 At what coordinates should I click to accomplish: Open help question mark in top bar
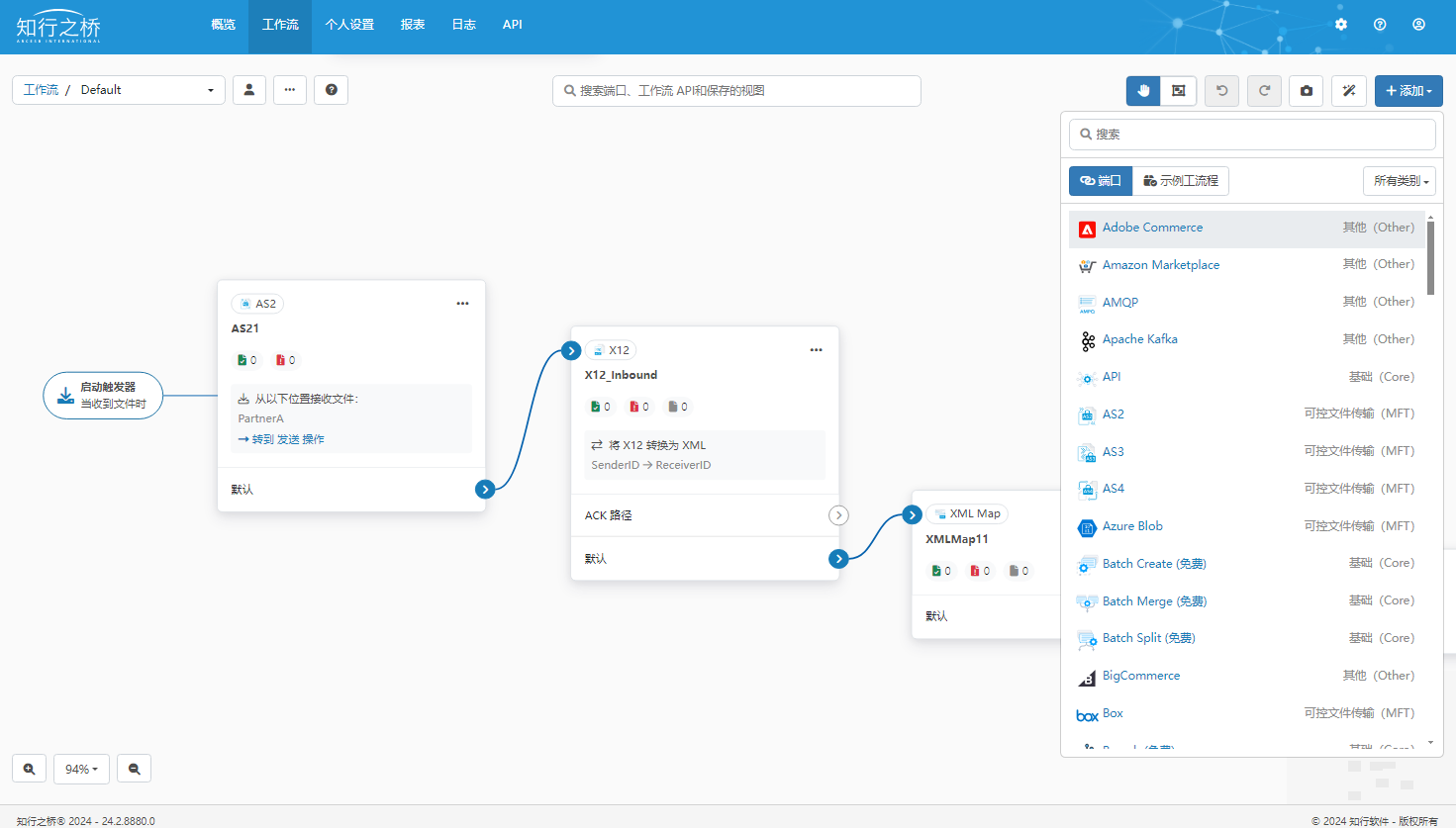click(x=1380, y=25)
